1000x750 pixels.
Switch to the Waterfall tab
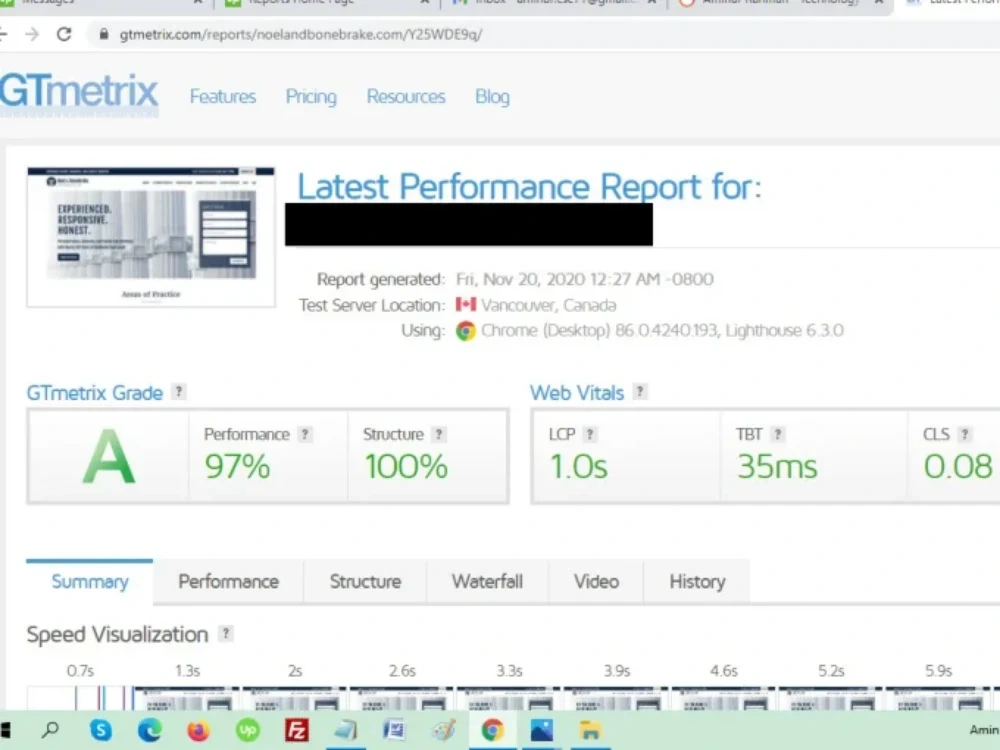coord(487,582)
